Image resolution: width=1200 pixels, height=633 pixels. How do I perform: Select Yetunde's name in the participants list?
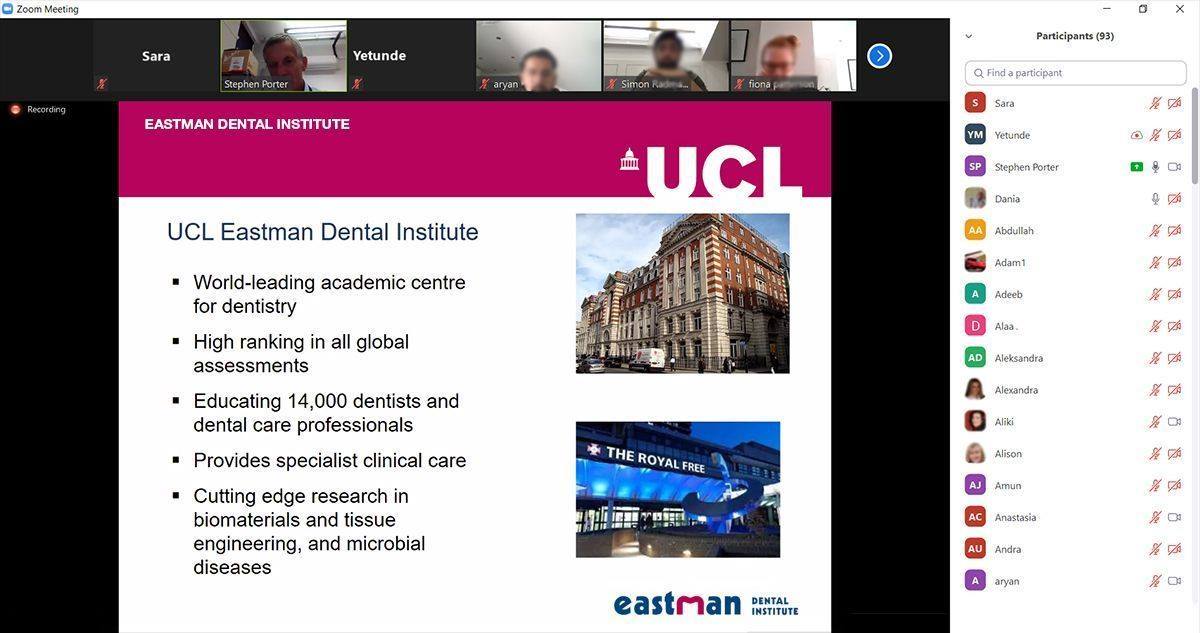point(1012,135)
